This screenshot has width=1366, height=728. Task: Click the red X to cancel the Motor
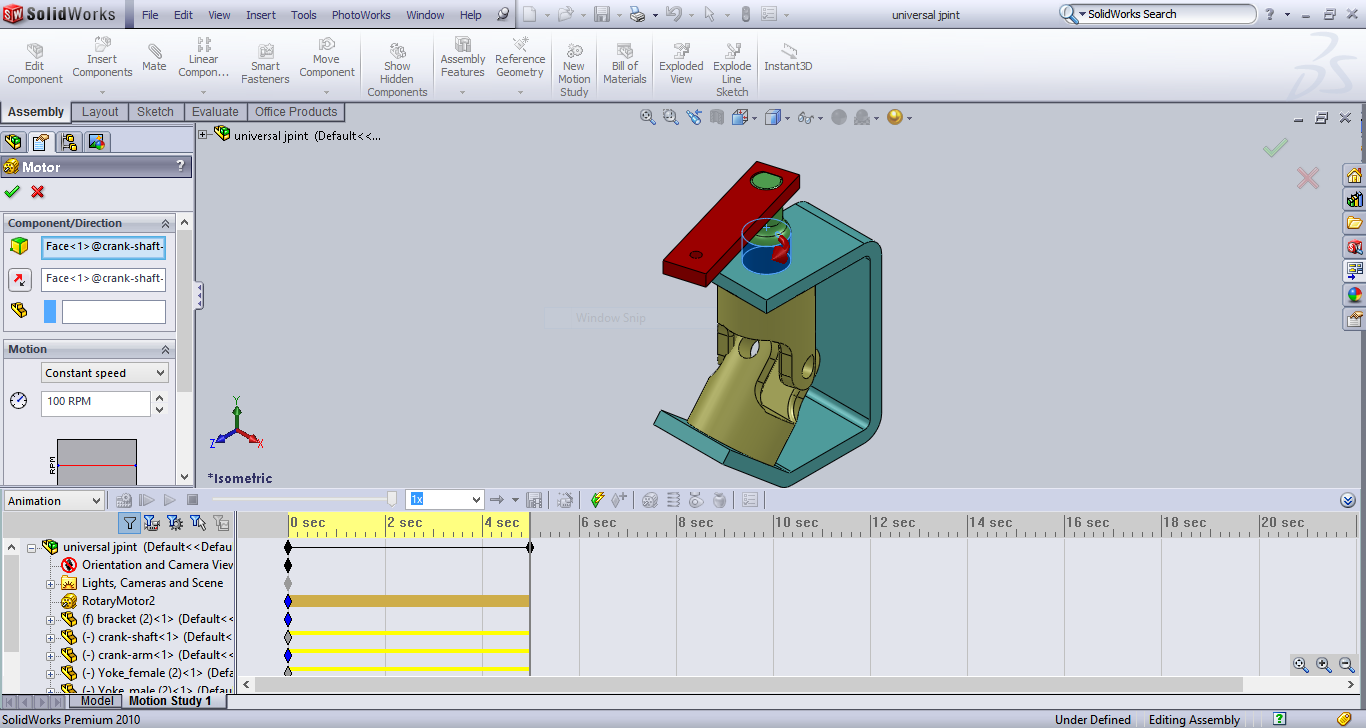(x=37, y=191)
